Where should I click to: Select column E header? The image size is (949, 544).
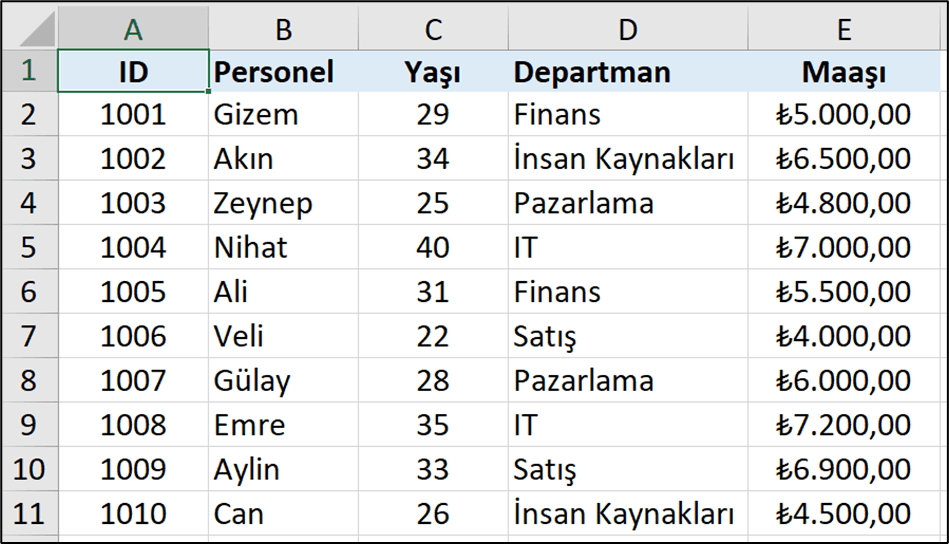844,28
